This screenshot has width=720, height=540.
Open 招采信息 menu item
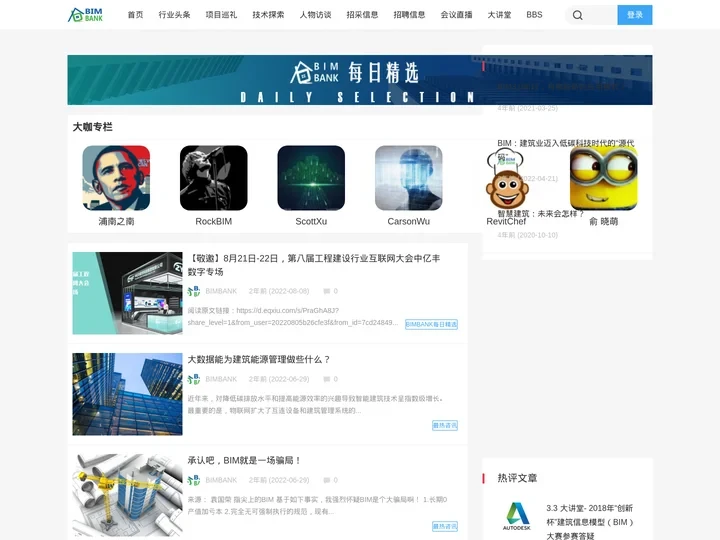pos(362,15)
